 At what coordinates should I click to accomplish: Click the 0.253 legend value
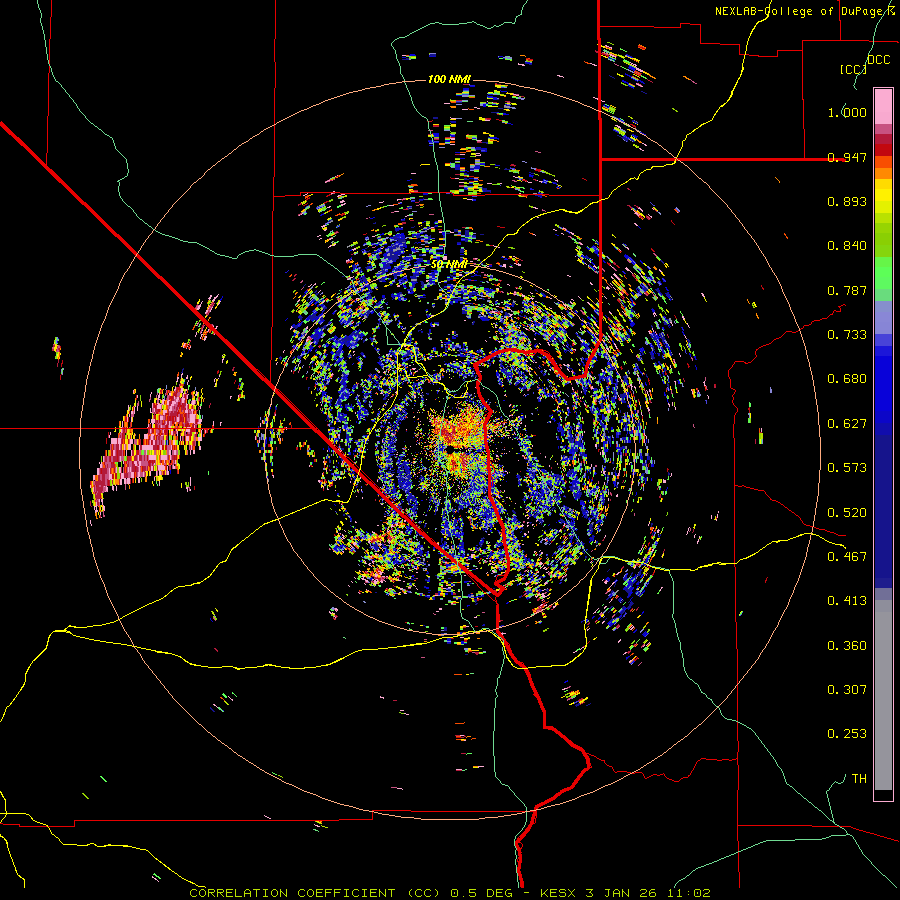tap(847, 734)
